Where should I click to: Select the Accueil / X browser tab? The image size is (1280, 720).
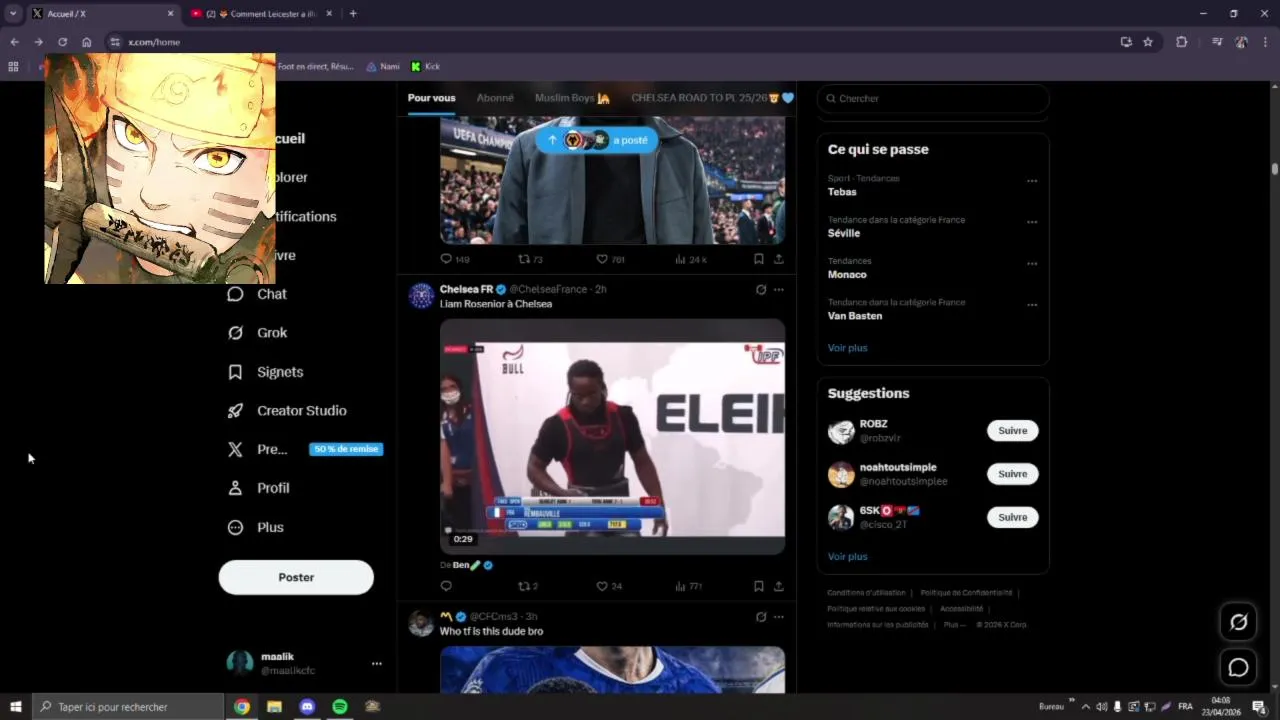pos(101,14)
